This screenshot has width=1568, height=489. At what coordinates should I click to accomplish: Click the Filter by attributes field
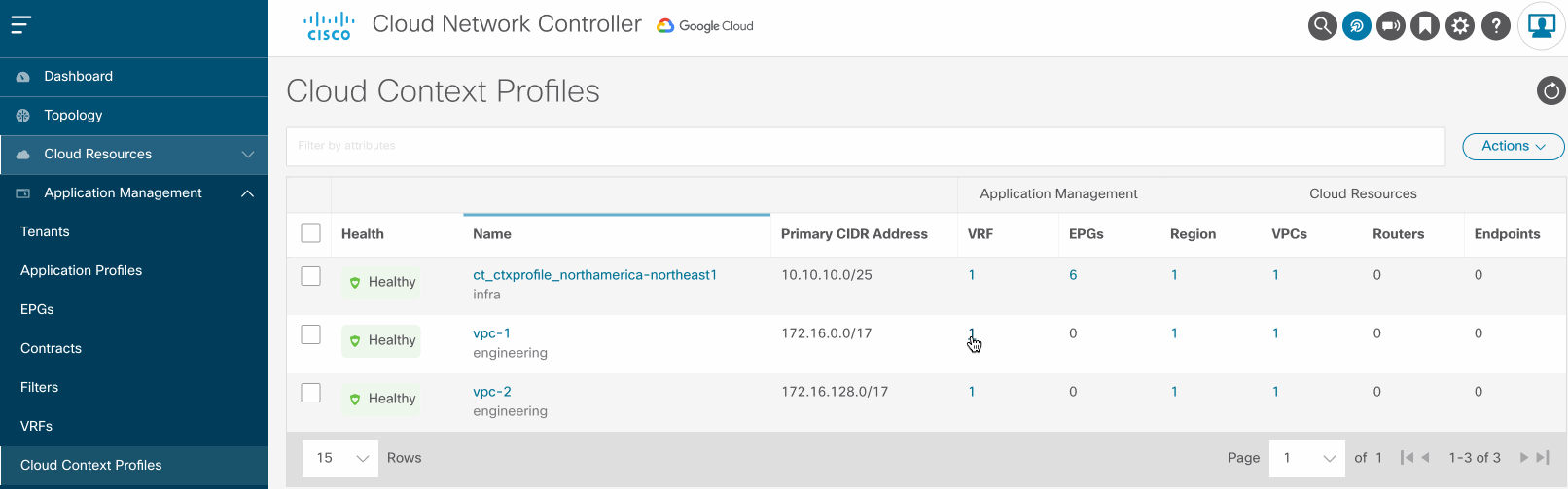[x=865, y=146]
